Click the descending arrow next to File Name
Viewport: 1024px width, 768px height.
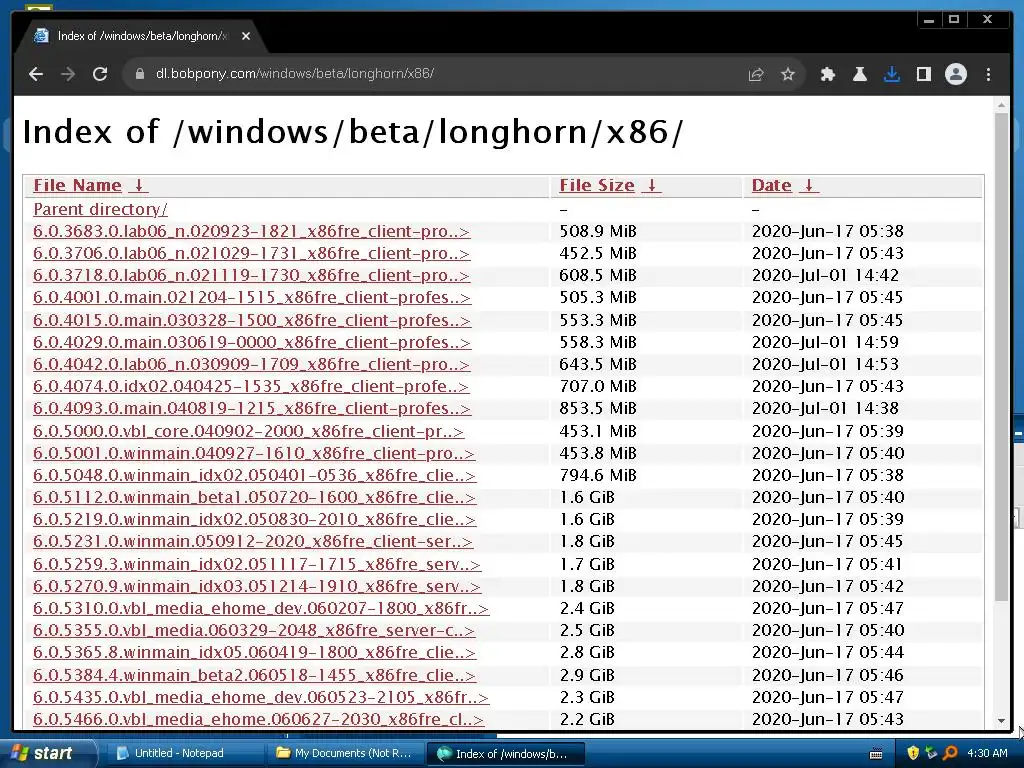138,185
